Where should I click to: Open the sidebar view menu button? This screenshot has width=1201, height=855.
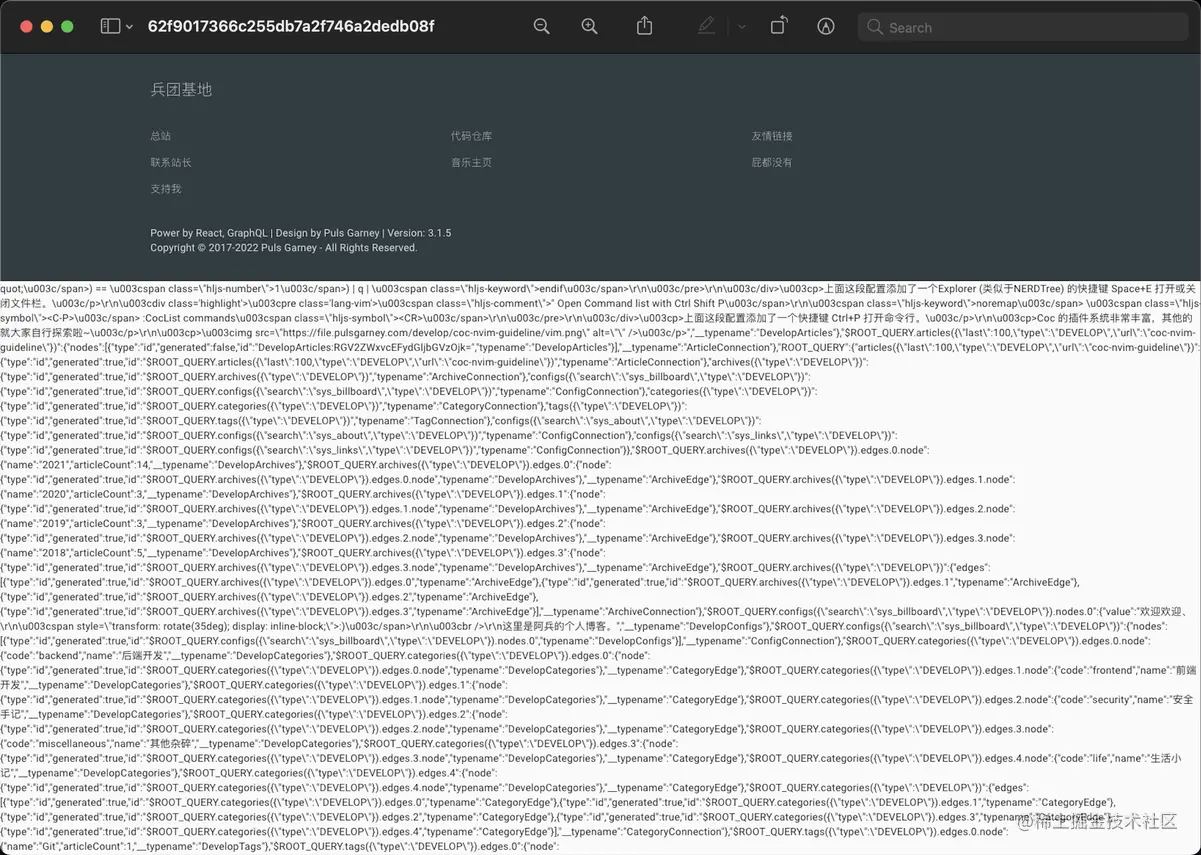(110, 27)
